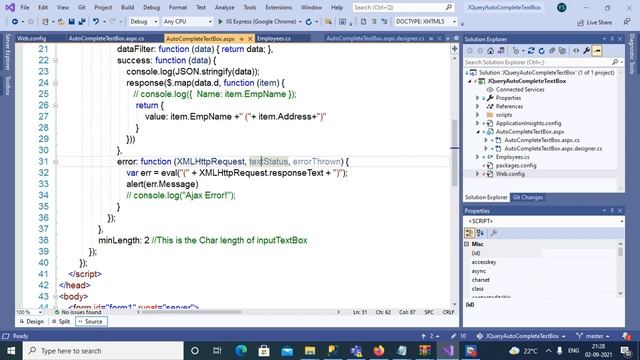The height and width of the screenshot is (360, 640).
Task: Open Solution Explorer Home icon
Action: [491, 51]
